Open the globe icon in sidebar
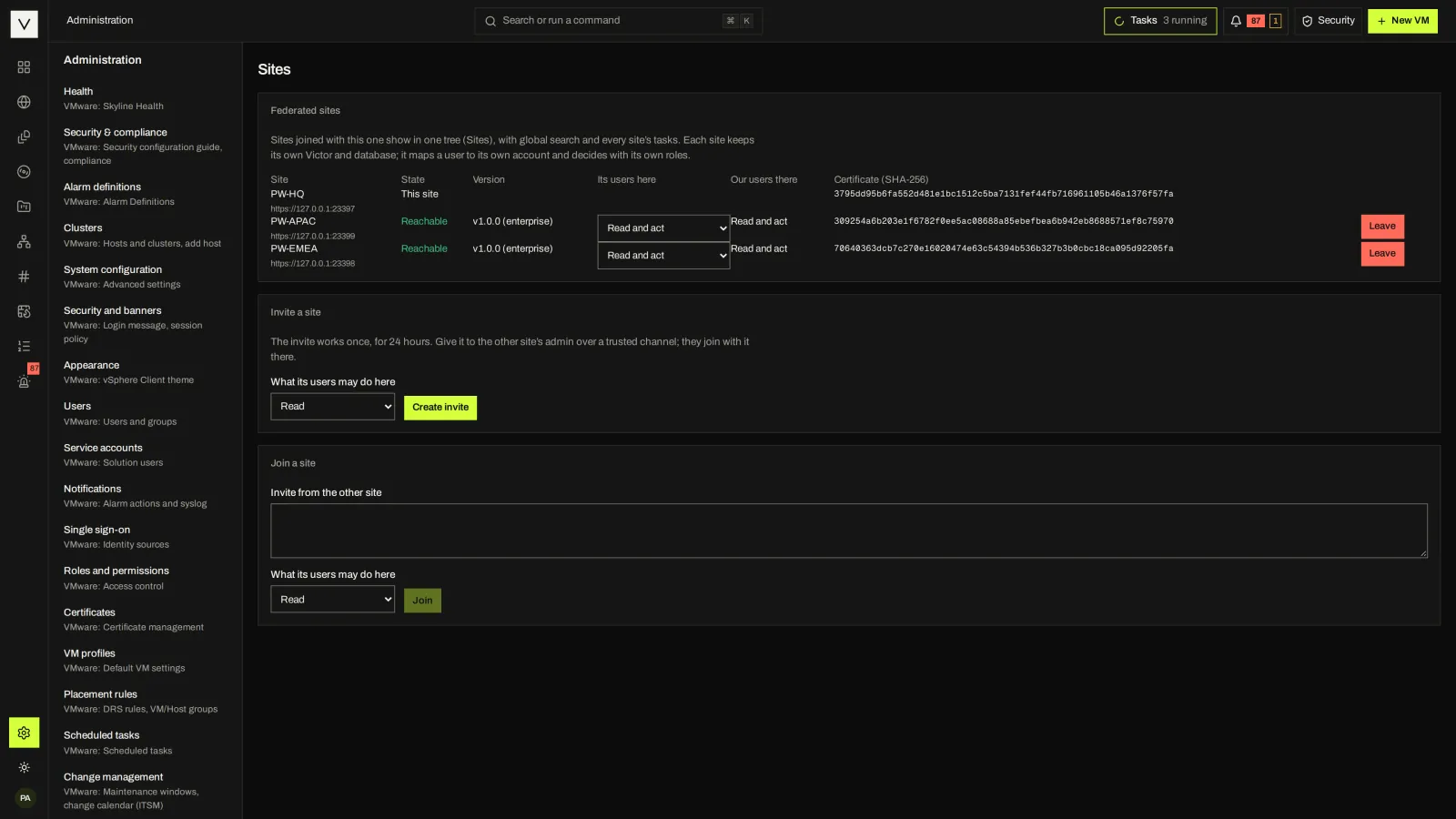The width and height of the screenshot is (1456, 819). pyautogui.click(x=24, y=102)
